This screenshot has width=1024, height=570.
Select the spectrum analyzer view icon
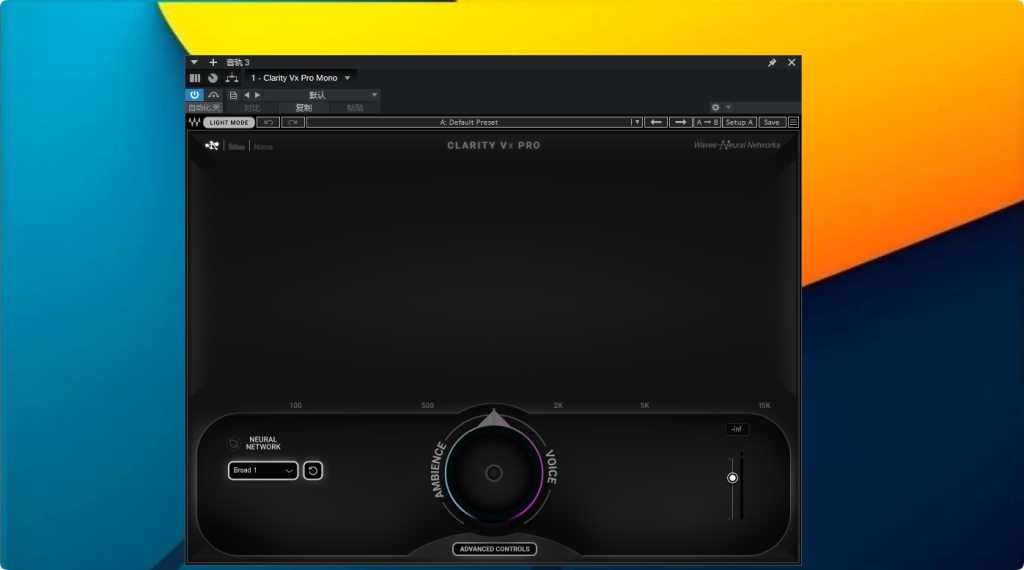click(236, 146)
